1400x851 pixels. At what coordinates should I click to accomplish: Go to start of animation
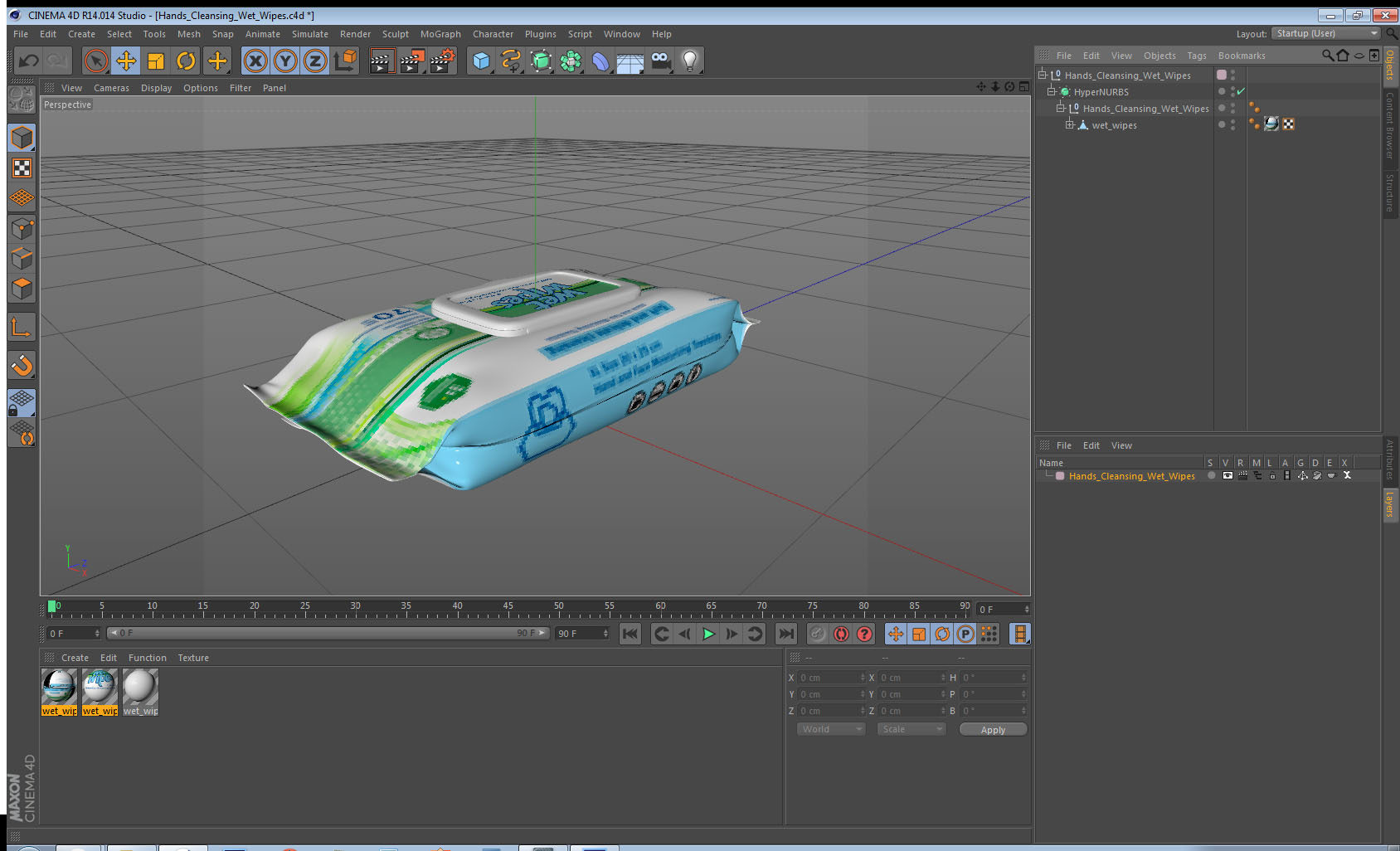tap(630, 634)
